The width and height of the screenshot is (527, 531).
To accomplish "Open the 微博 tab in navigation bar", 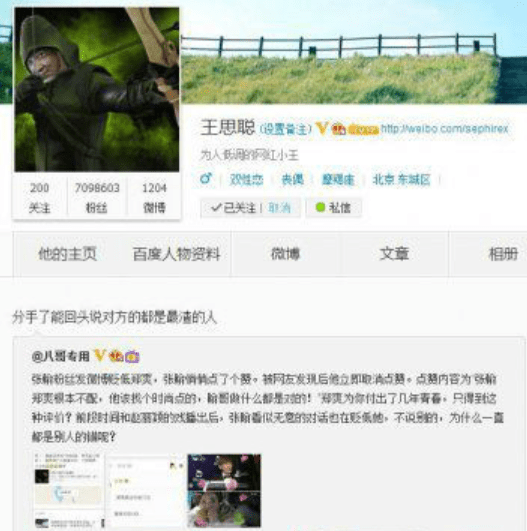I will coord(285,254).
